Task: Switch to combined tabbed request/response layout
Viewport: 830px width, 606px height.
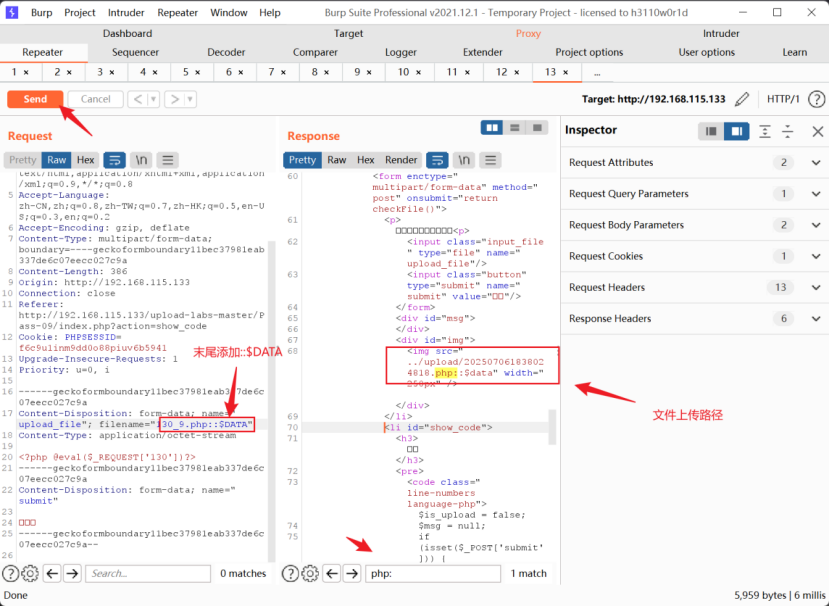Action: coord(537,128)
